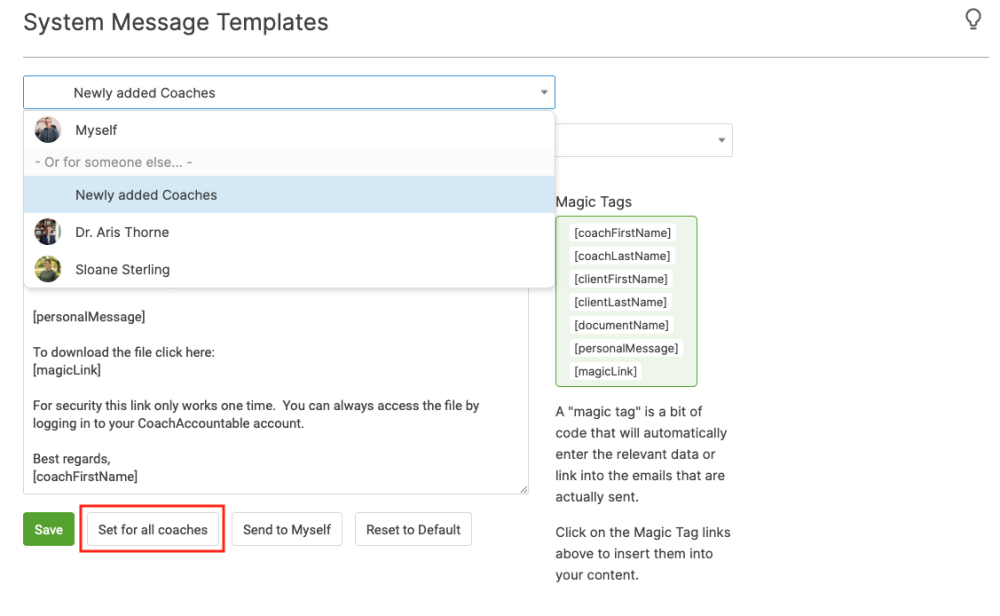Click the lightbulb help icon

click(x=973, y=18)
